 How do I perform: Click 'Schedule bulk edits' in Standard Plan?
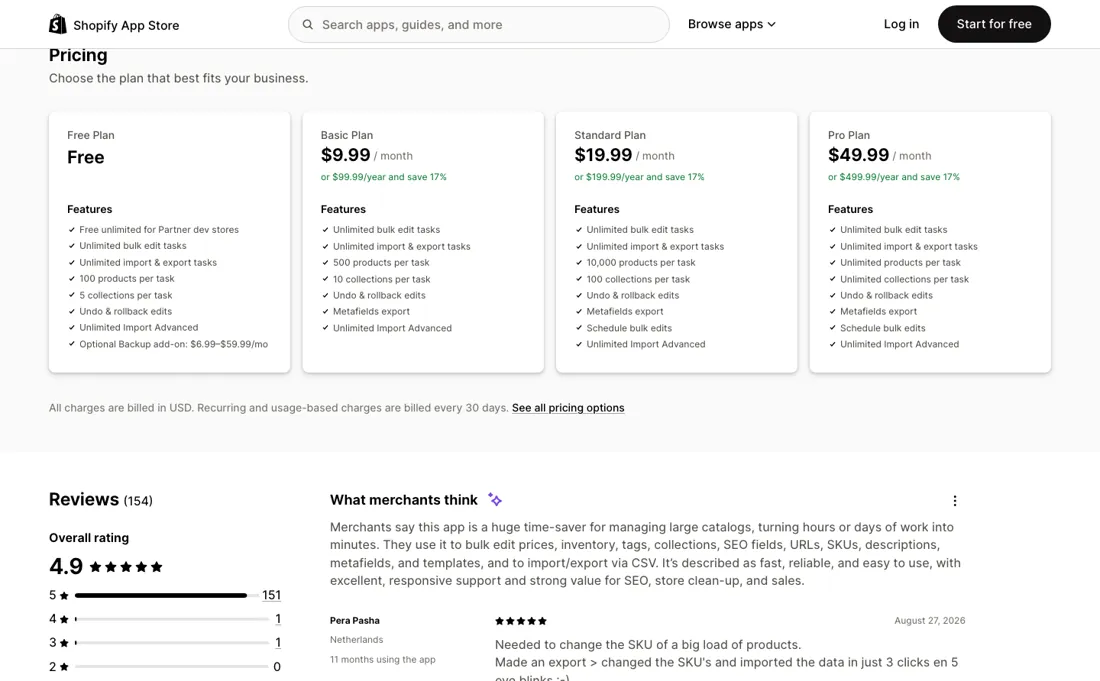629,328
